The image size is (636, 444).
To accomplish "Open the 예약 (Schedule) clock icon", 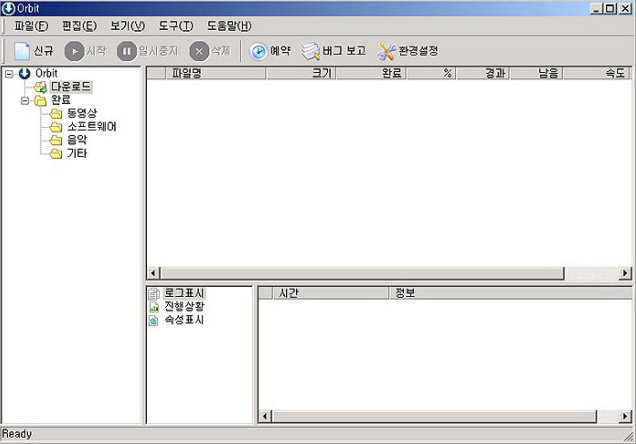I will point(258,51).
